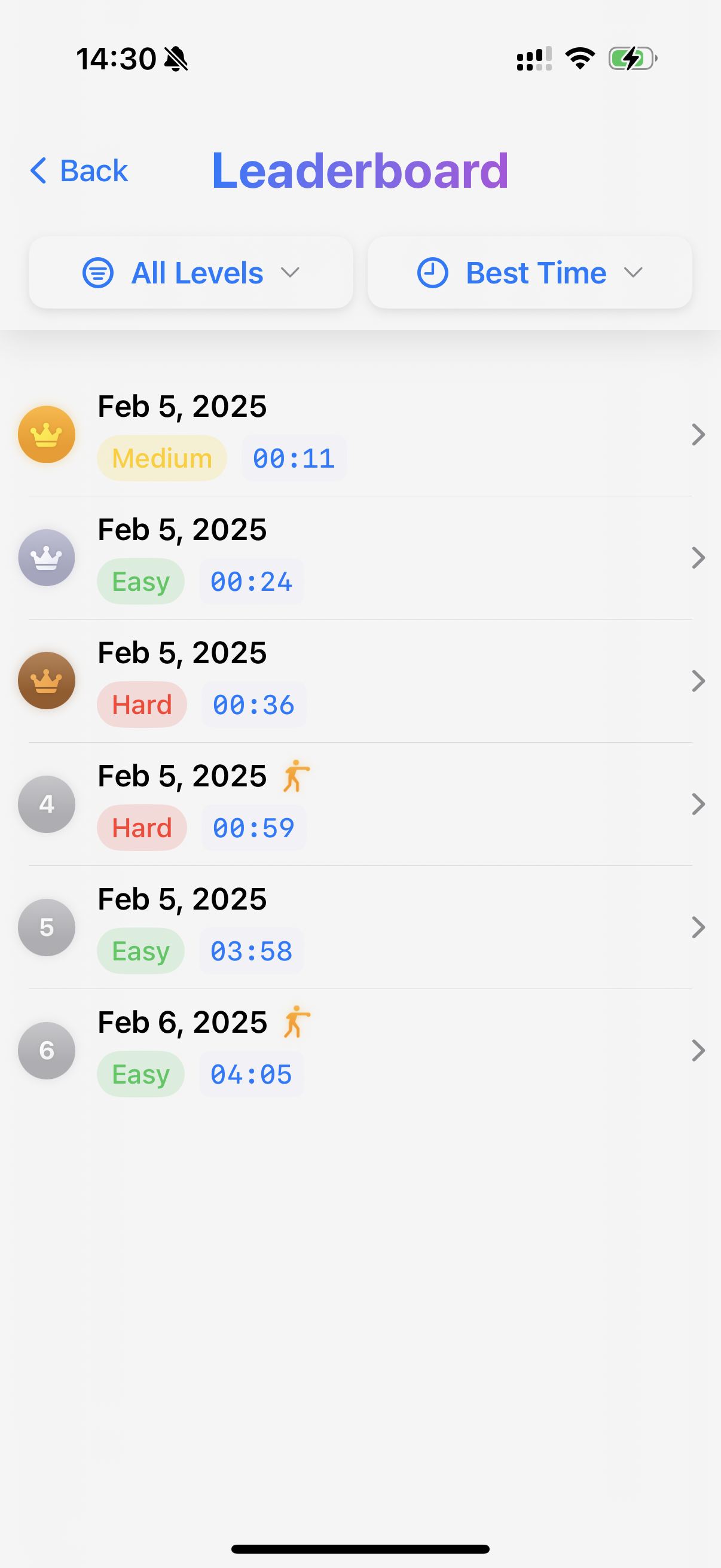Expand the 04:05 Easy entry chevron
721x1568 pixels.
698,1051
